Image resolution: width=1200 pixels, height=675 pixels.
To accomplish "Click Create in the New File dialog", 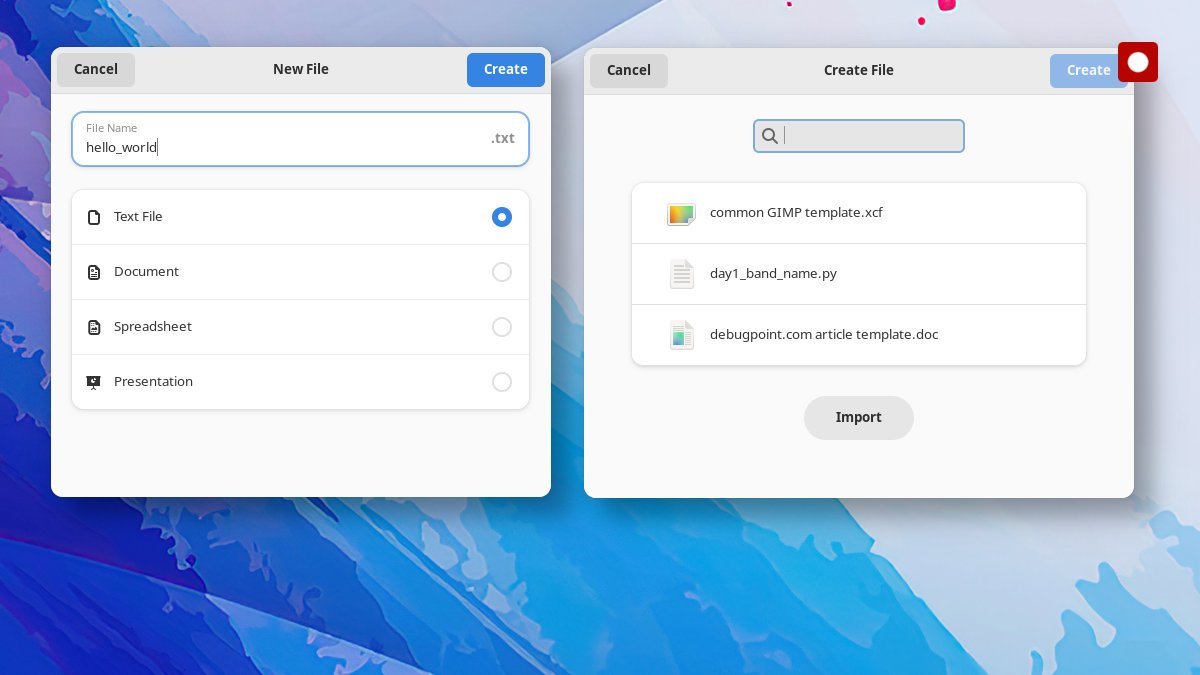I will 505,69.
